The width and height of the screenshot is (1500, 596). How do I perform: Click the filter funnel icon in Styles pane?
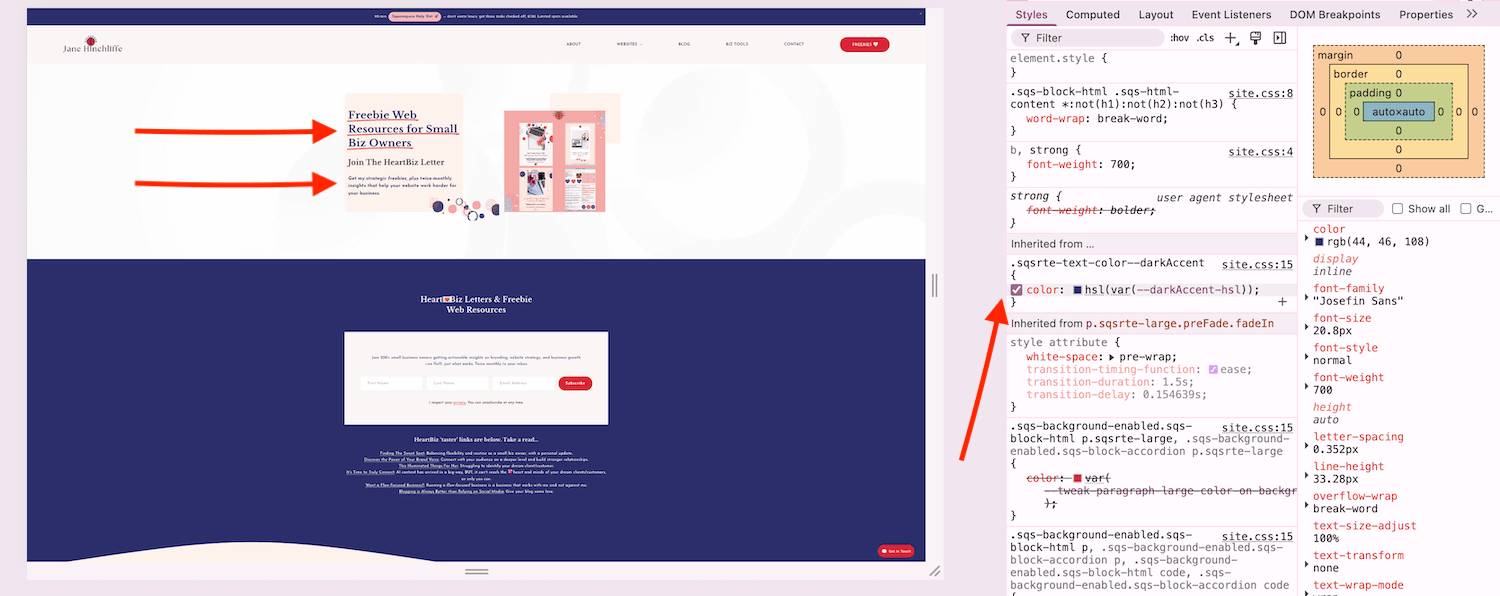click(x=1025, y=37)
